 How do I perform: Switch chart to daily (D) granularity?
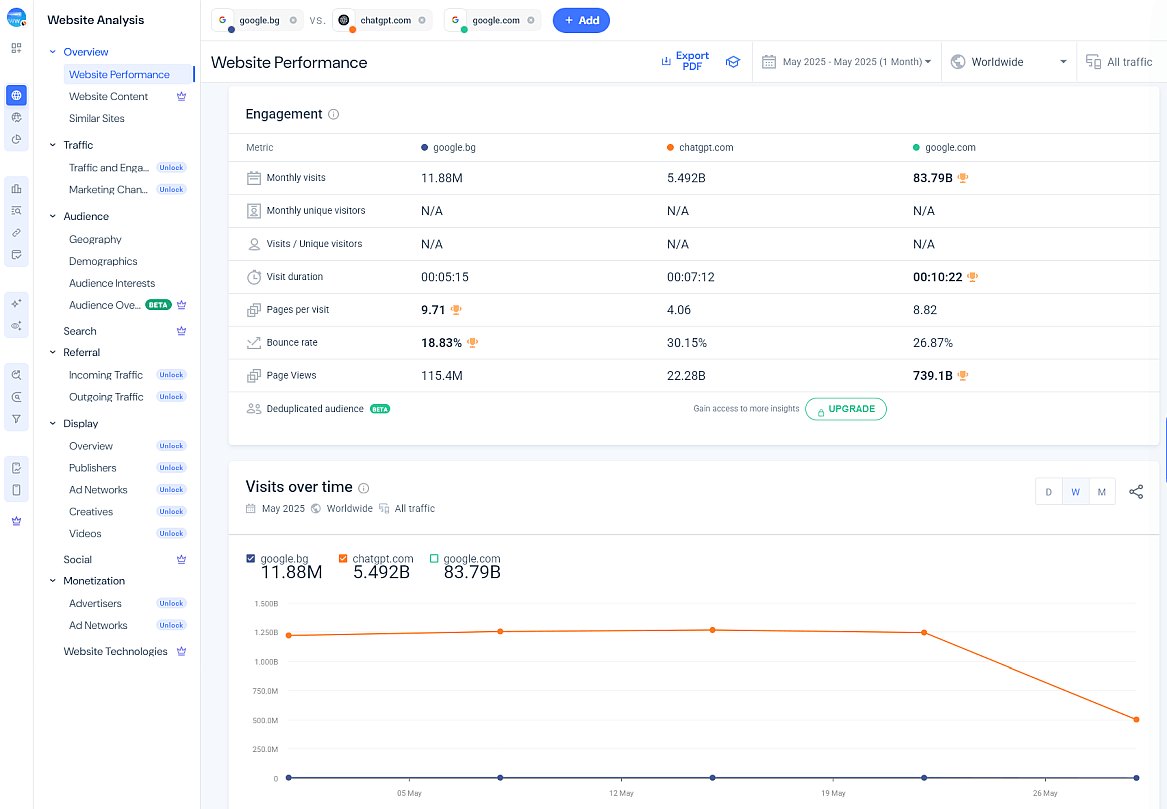click(1048, 492)
